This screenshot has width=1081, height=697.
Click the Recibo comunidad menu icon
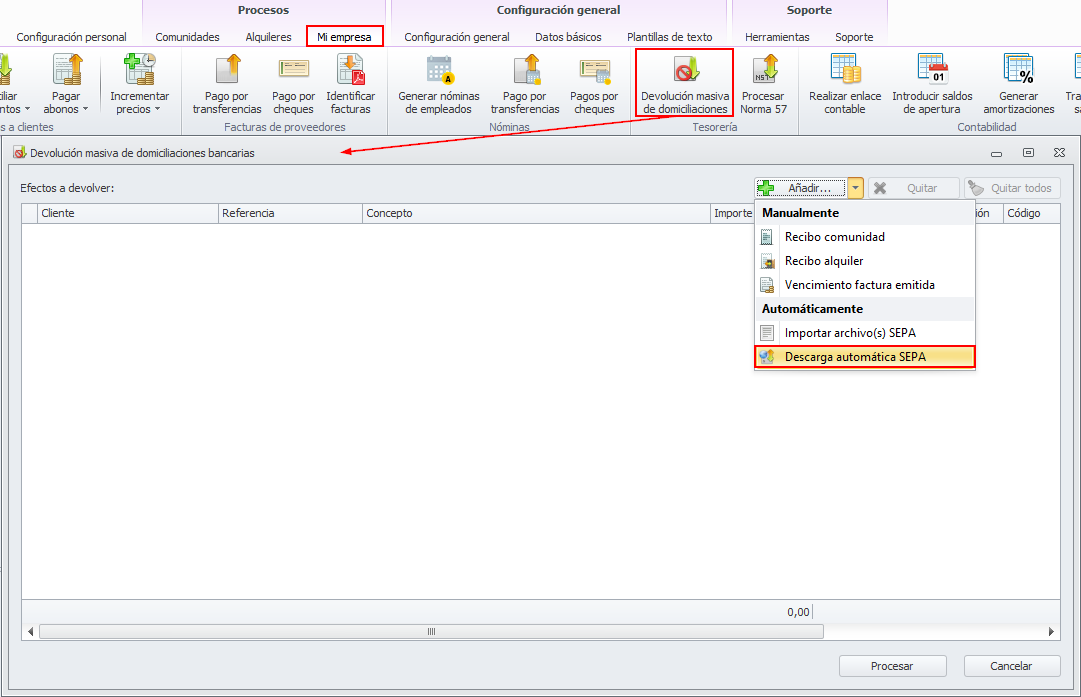click(767, 237)
